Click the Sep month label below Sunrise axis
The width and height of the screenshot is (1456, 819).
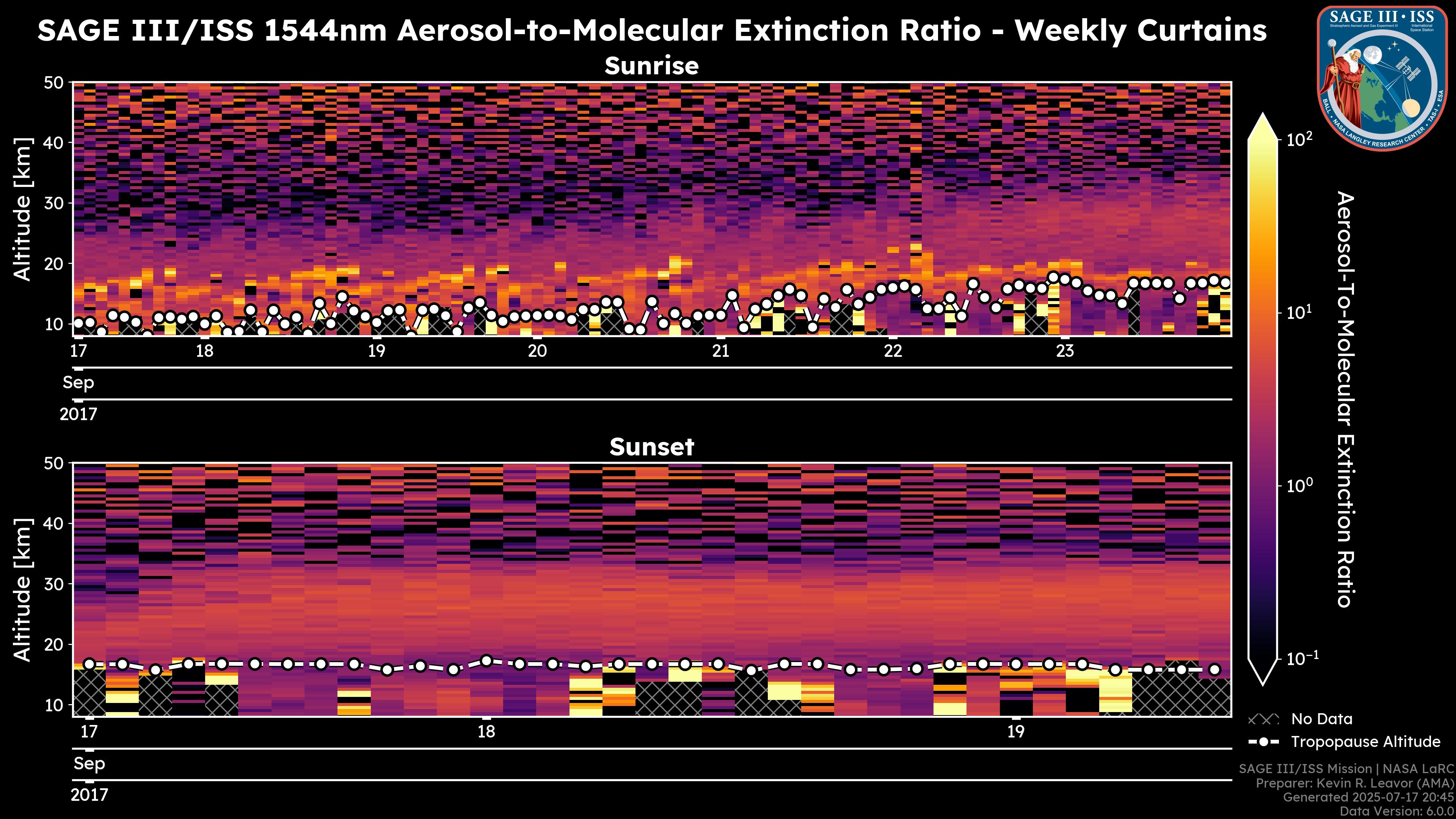(x=78, y=383)
